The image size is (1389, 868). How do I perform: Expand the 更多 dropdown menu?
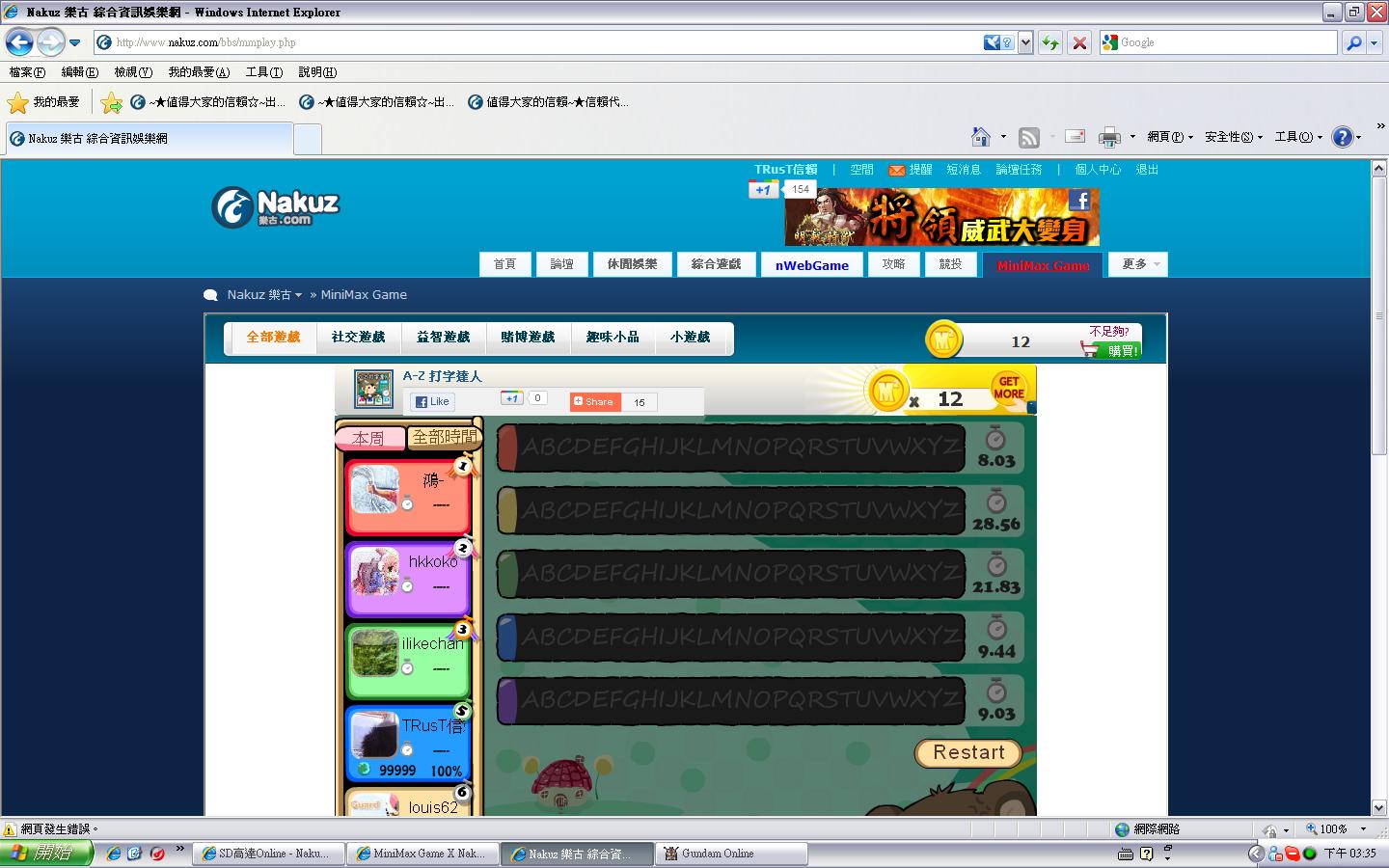click(1139, 264)
